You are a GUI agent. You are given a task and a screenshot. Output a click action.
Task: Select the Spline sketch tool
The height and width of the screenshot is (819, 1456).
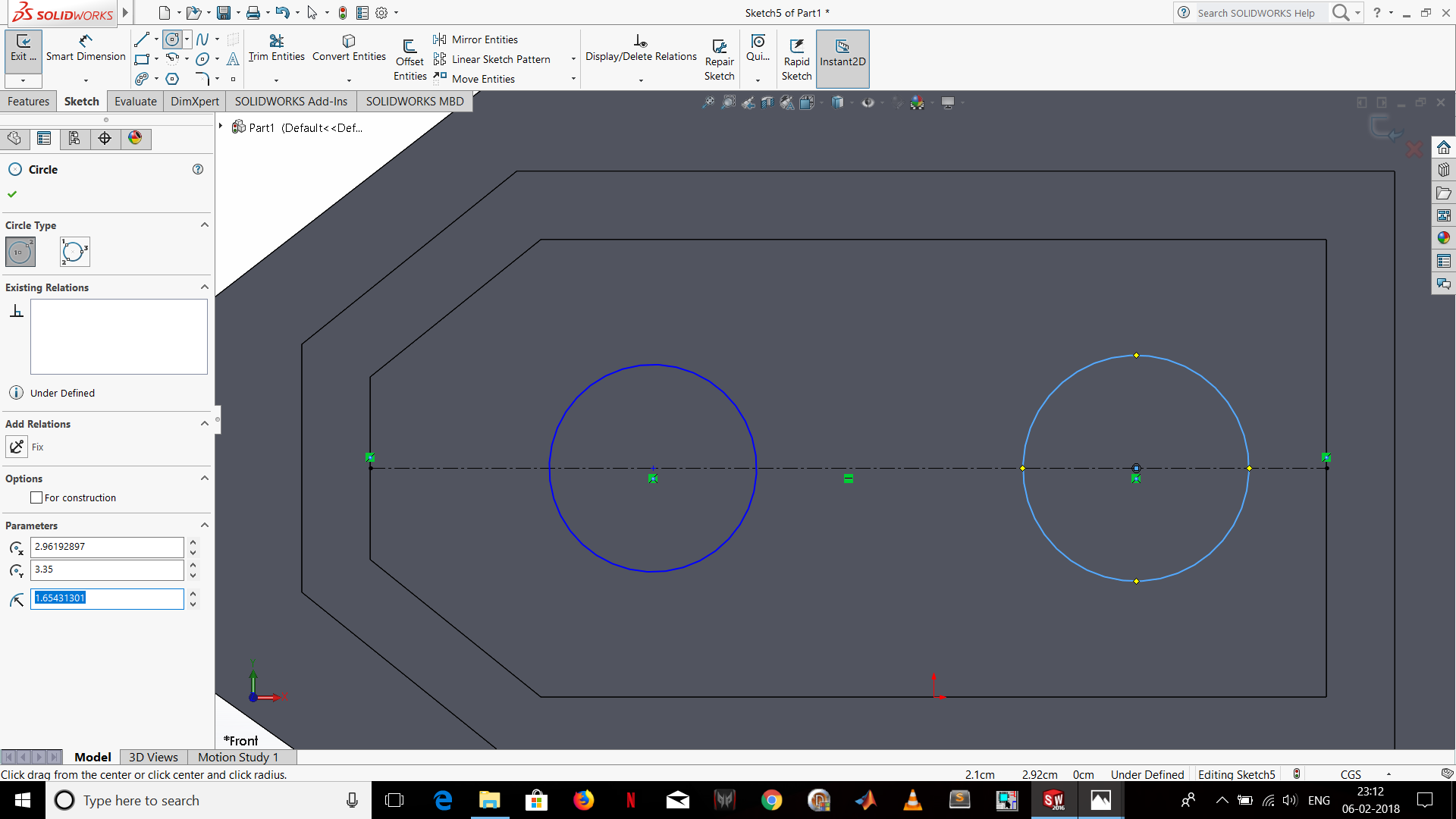(x=202, y=39)
